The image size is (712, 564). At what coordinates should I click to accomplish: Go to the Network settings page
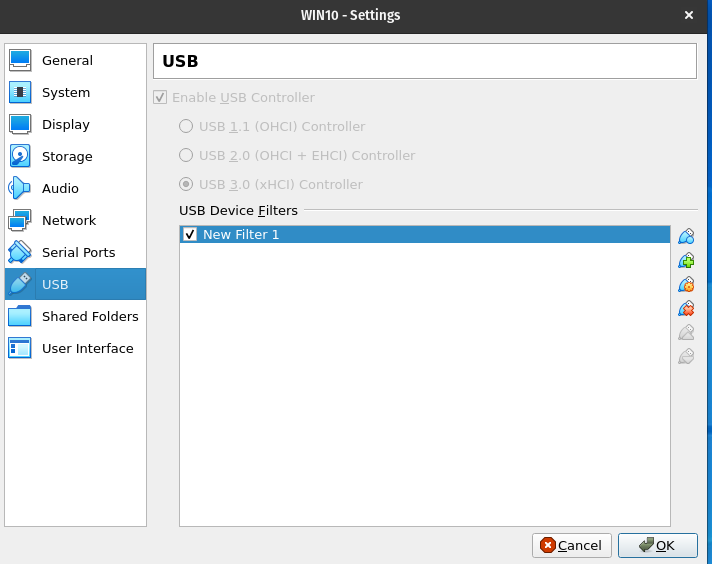[68, 221]
